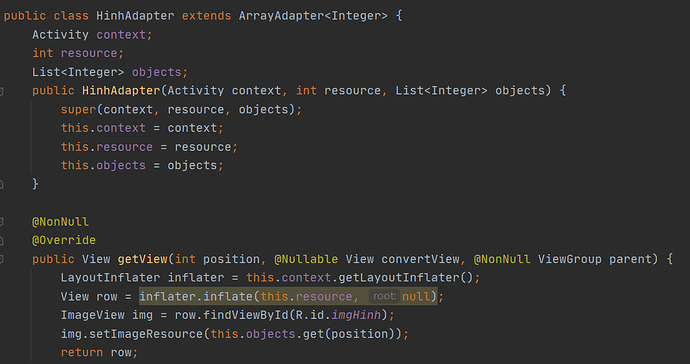Click the setImageResource method call
Viewport: 690px width, 364px height.
[147, 334]
